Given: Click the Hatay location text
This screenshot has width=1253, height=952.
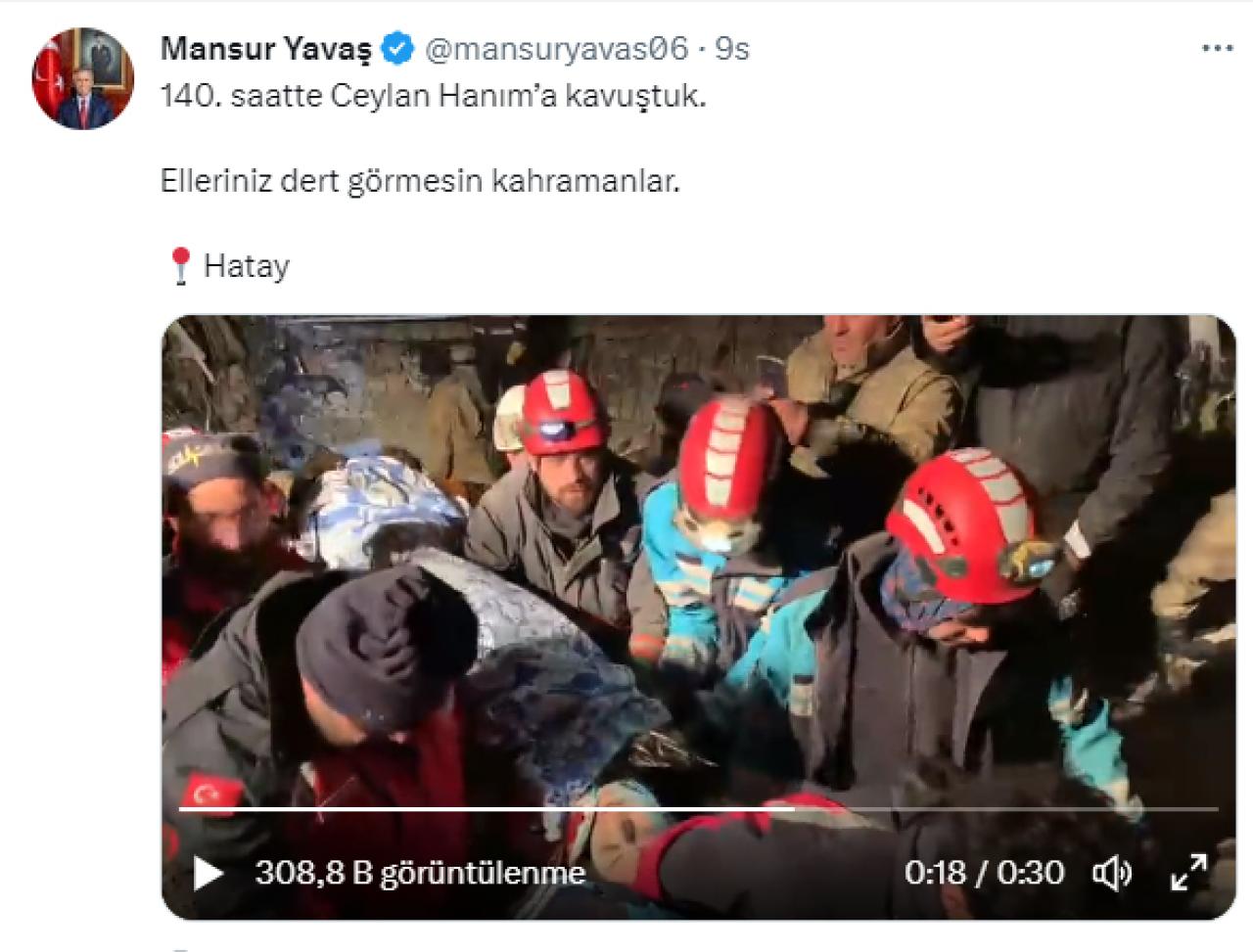Looking at the screenshot, I should point(247,266).
